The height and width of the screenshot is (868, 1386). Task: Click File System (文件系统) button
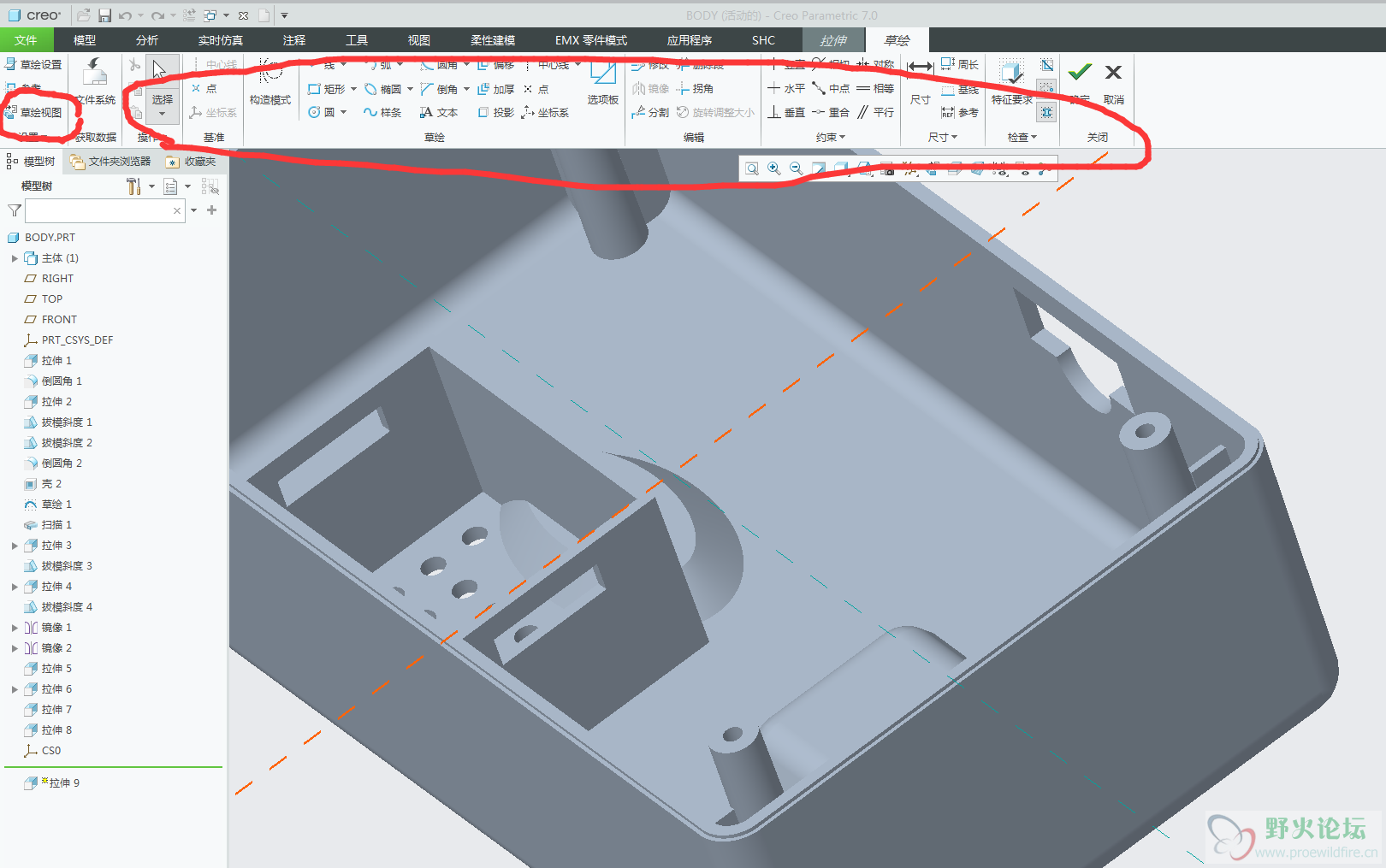pos(95,83)
